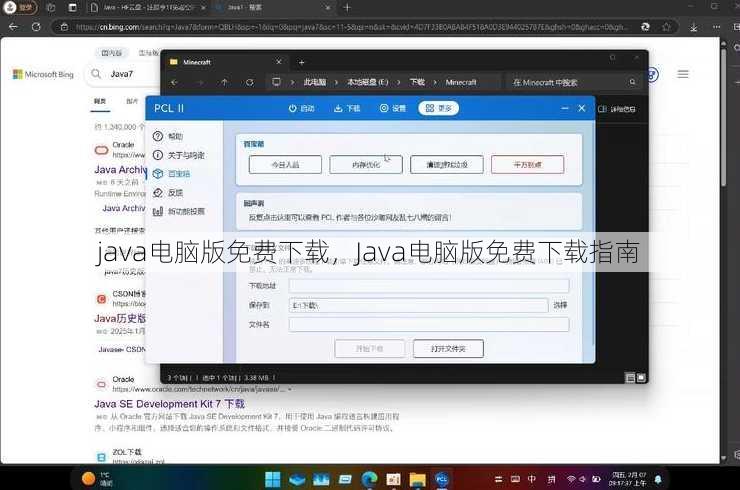740x490 pixels.
Task: Toggle Explorer details pane (详细信息)
Action: point(616,109)
